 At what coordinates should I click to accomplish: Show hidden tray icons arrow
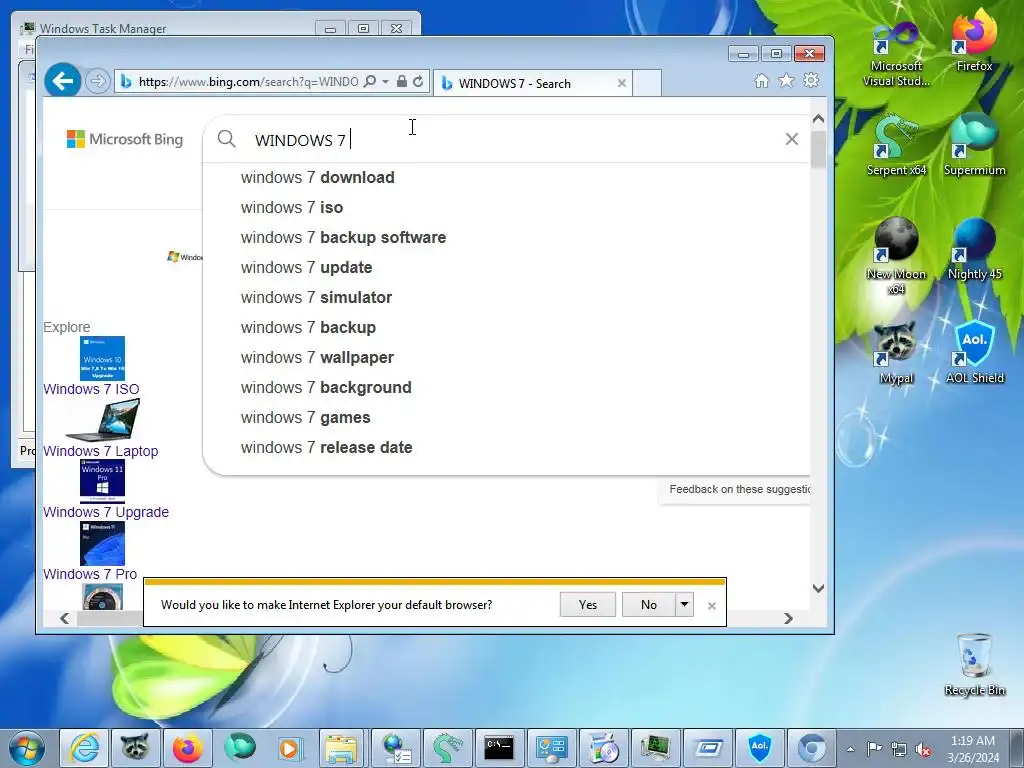pos(850,749)
